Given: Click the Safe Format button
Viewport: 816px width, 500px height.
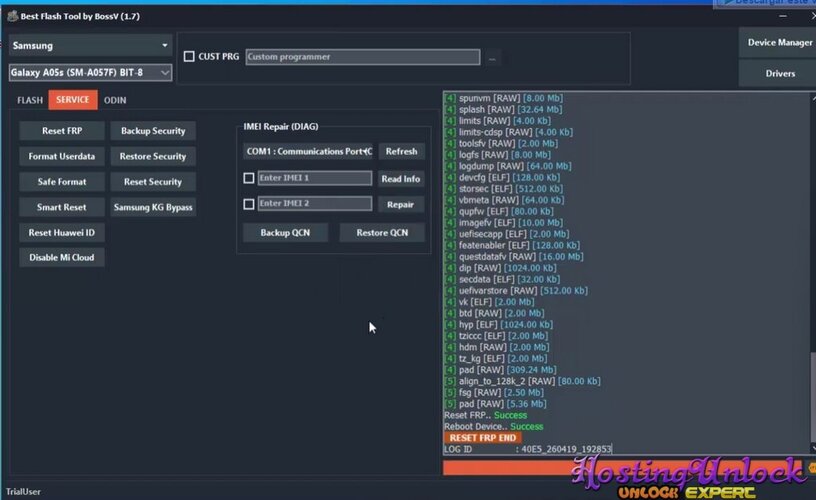Looking at the screenshot, I should 62,182.
